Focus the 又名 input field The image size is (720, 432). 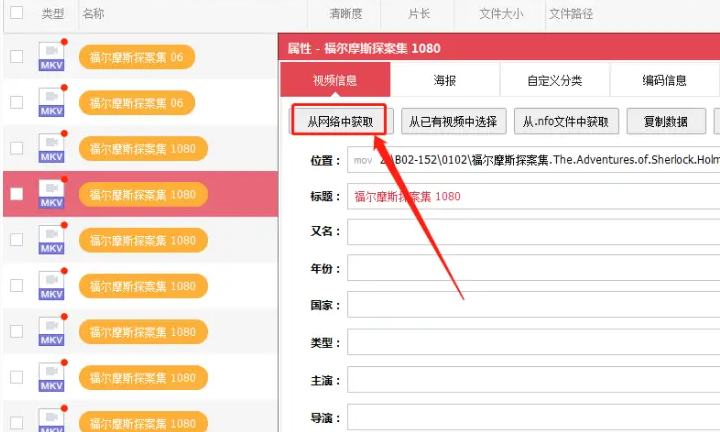point(534,232)
